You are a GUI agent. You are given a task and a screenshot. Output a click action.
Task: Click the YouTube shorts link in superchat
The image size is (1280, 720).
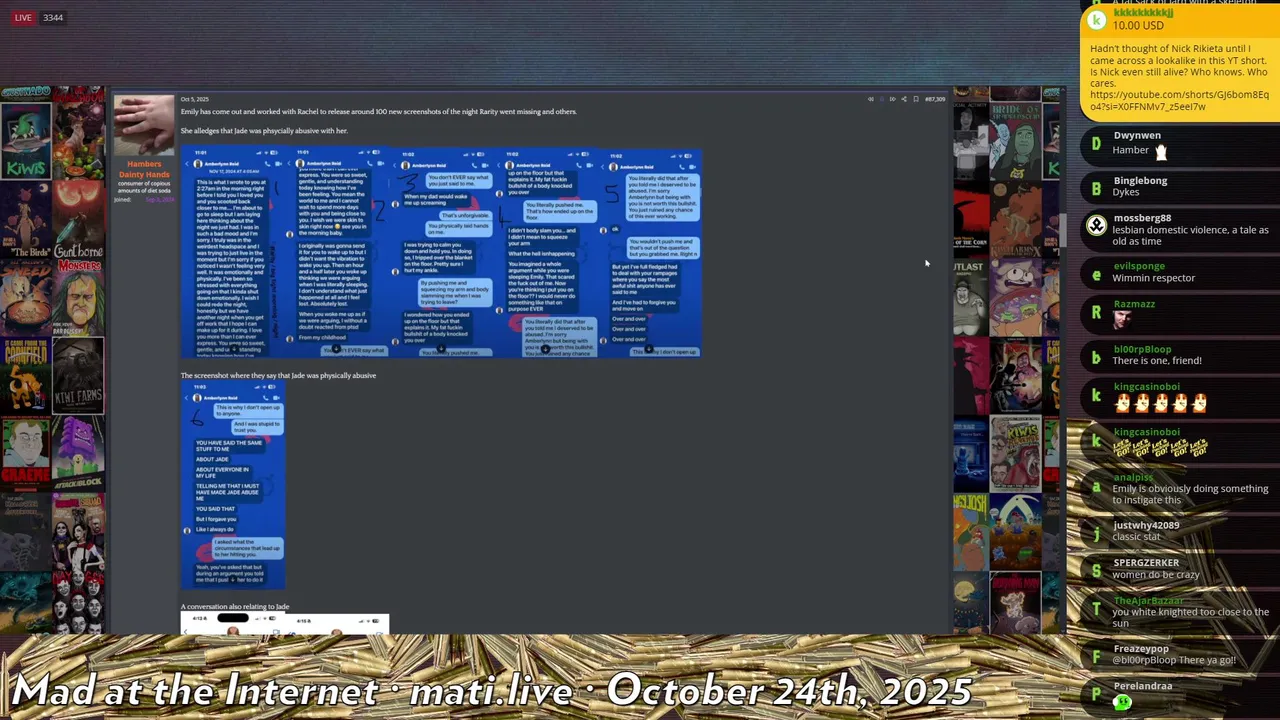1179,101
